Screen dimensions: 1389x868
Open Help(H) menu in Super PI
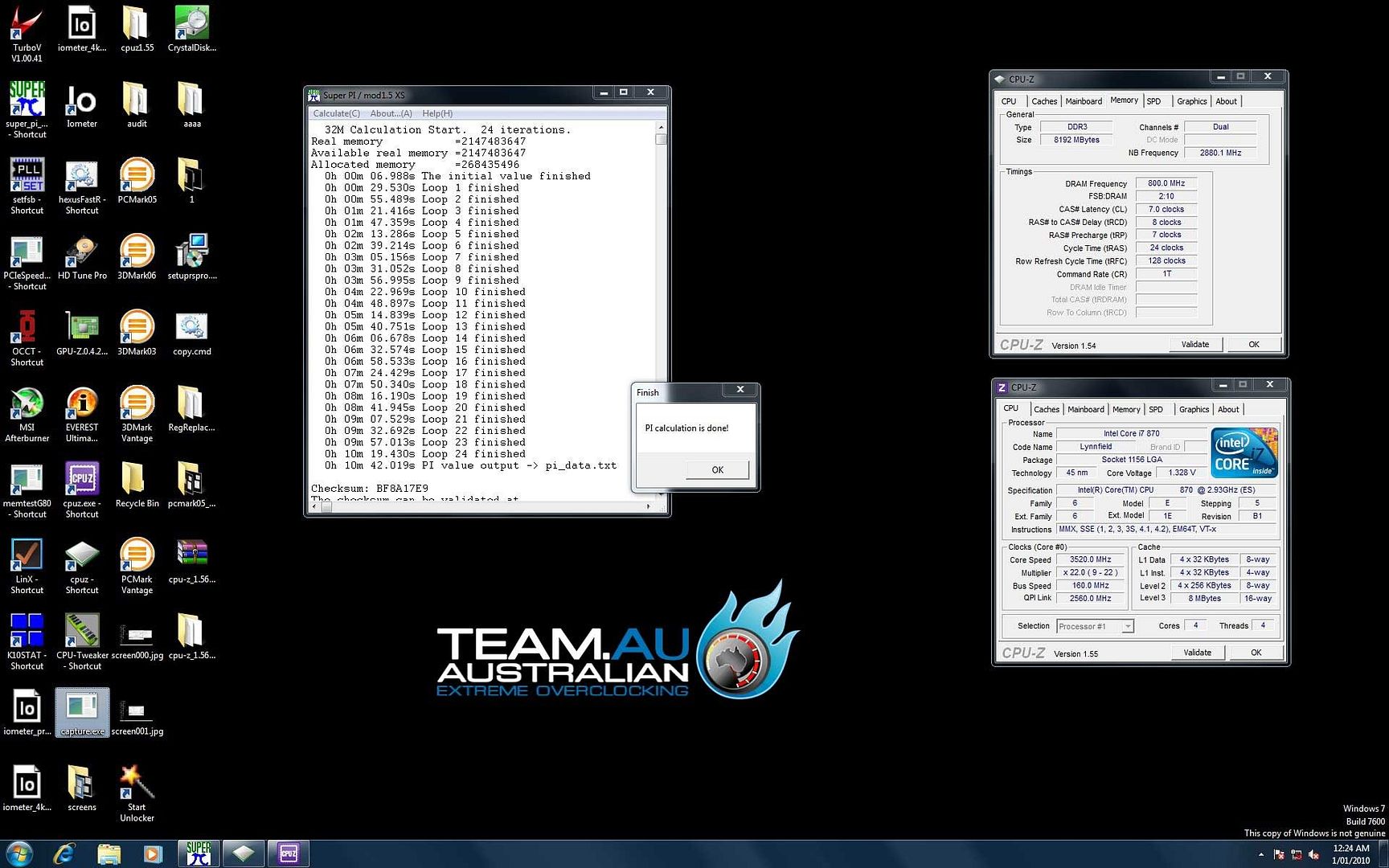[437, 113]
